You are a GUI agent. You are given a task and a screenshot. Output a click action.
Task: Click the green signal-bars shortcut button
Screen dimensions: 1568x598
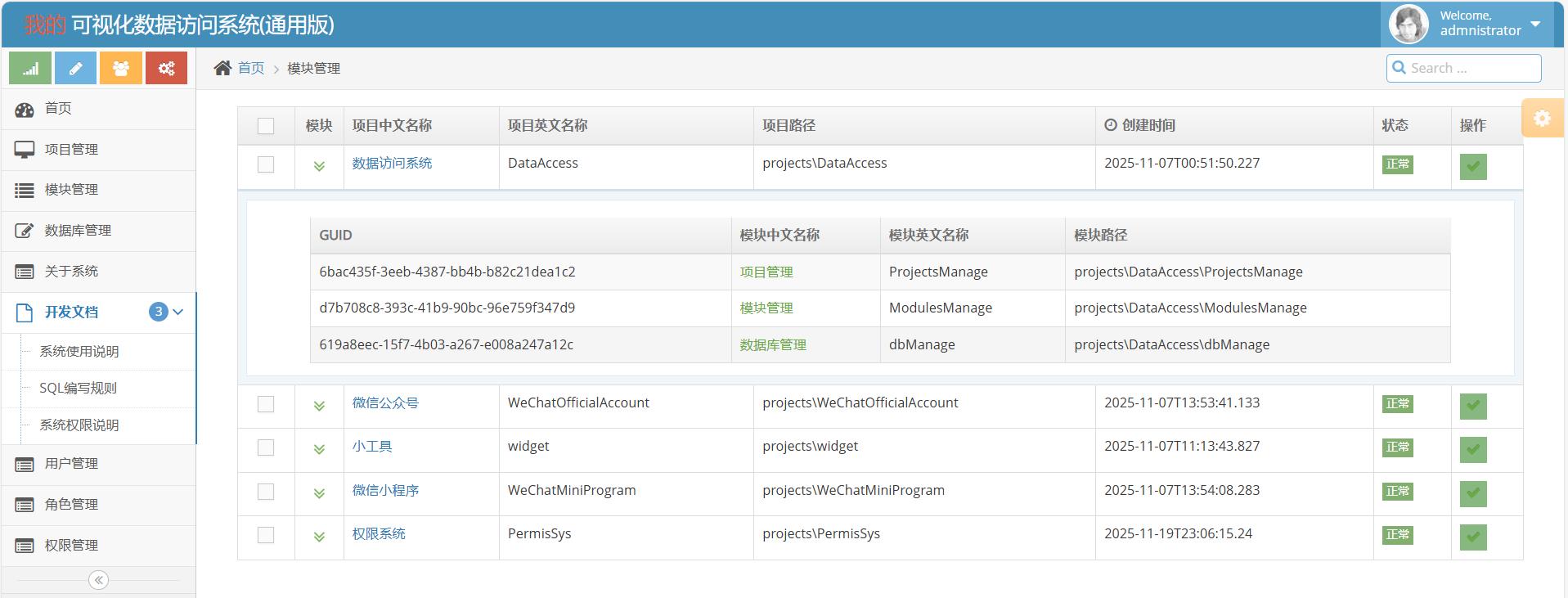(30, 68)
